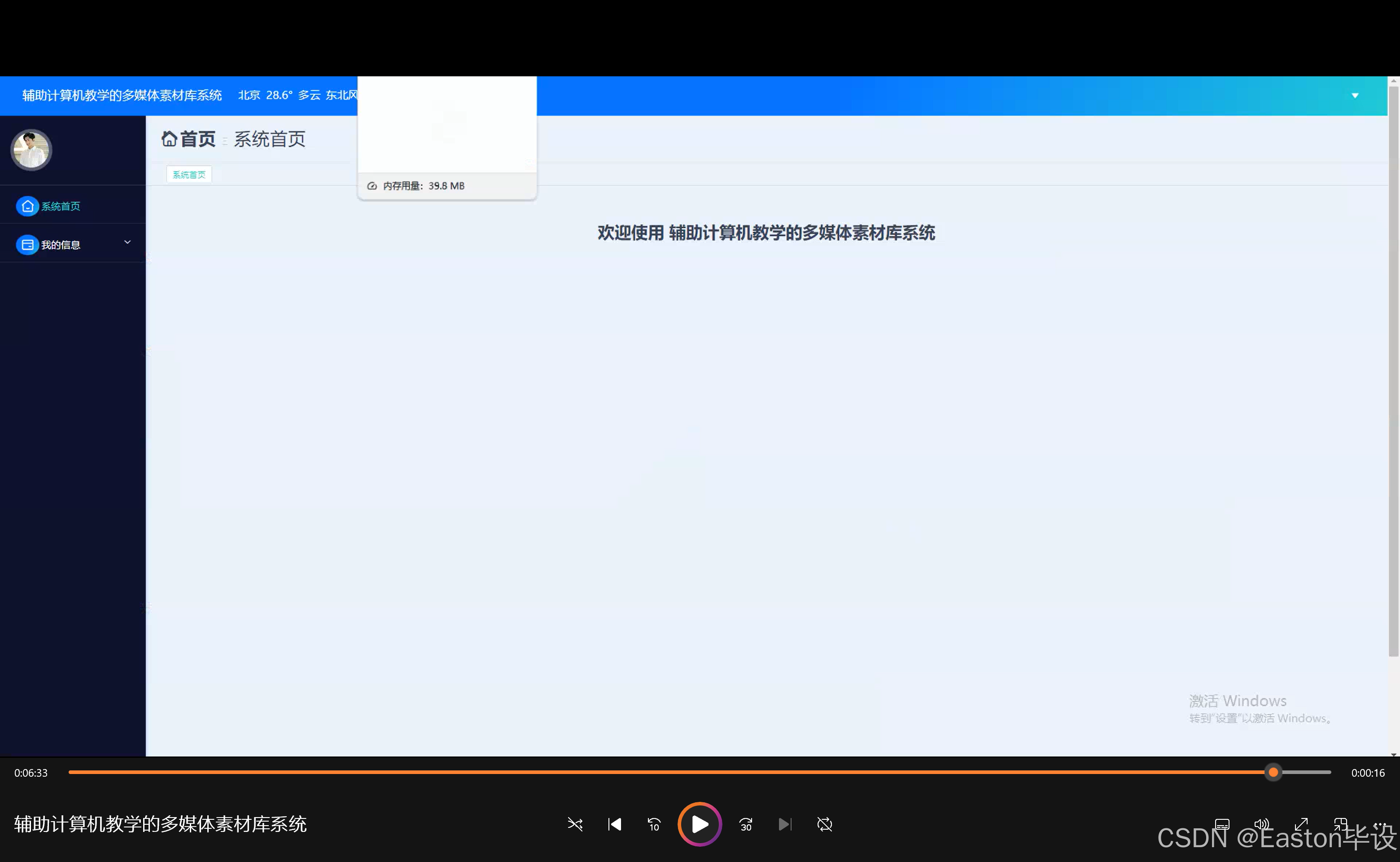Open the dropdown arrow in the blue header
Image resolution: width=1400 pixels, height=862 pixels.
pyautogui.click(x=1355, y=95)
